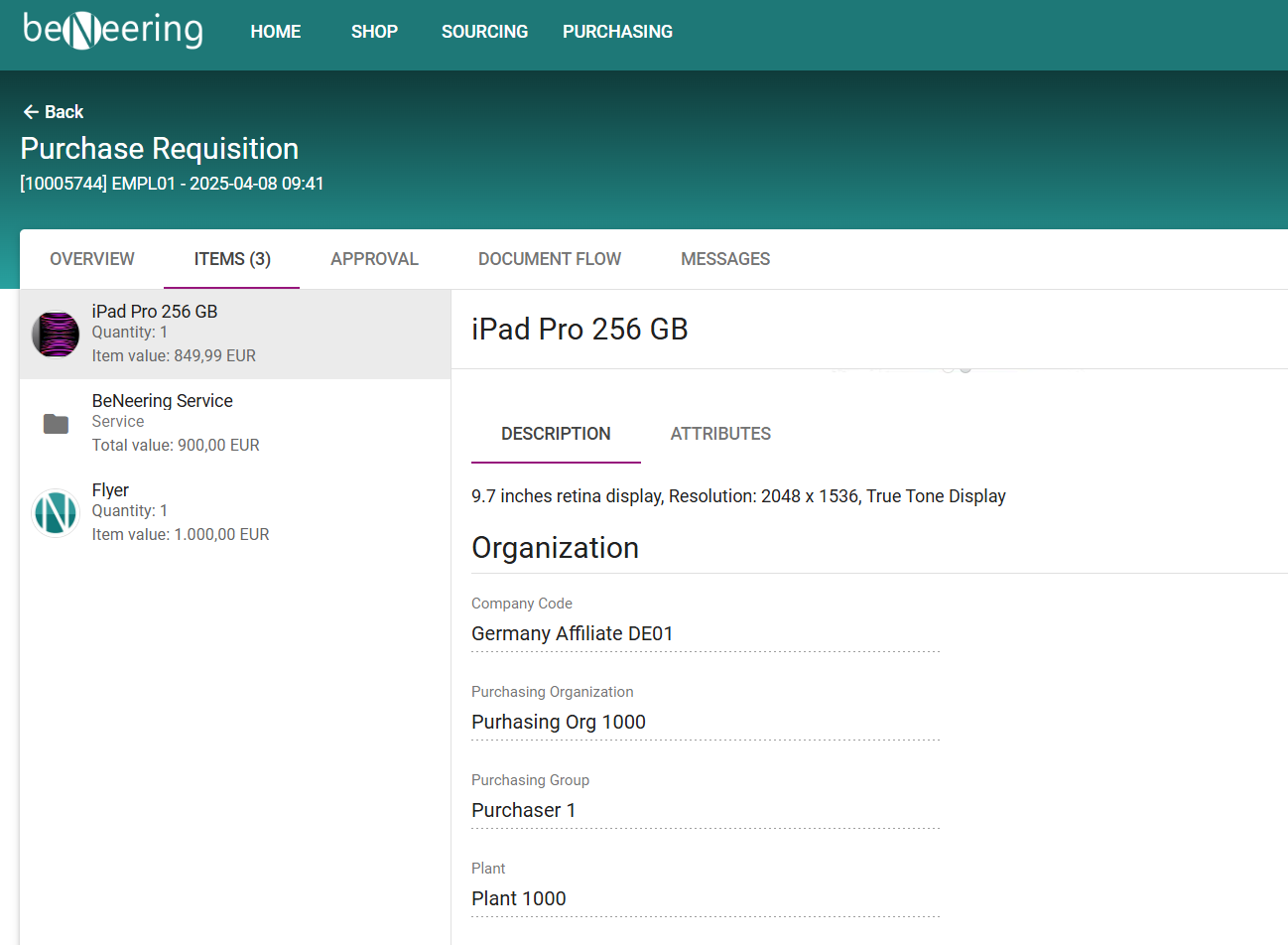This screenshot has width=1288, height=945.
Task: Select the ITEMS (3) tab
Action: [x=232, y=259]
